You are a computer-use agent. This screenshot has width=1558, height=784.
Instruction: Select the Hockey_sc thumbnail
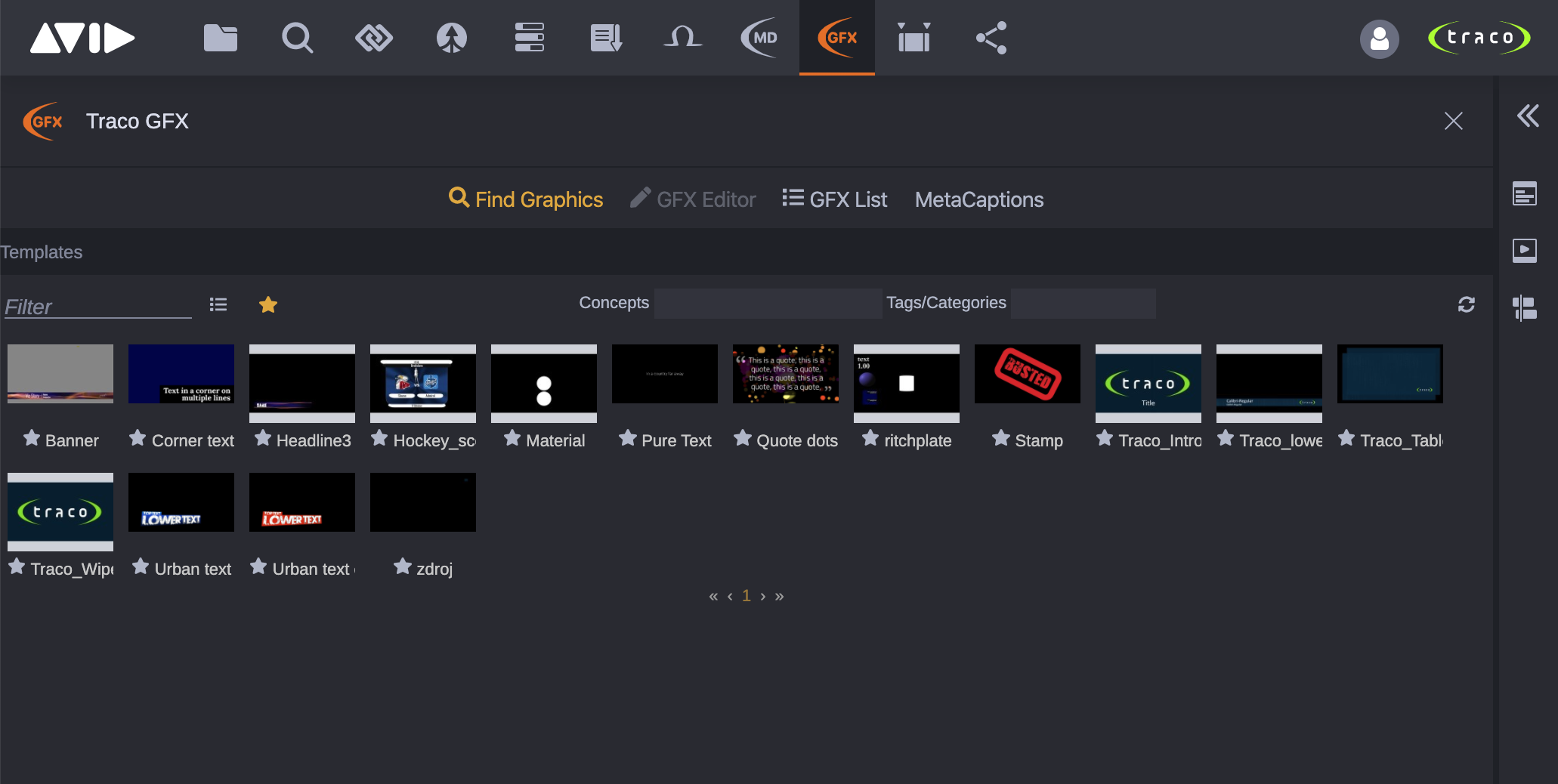(x=423, y=384)
